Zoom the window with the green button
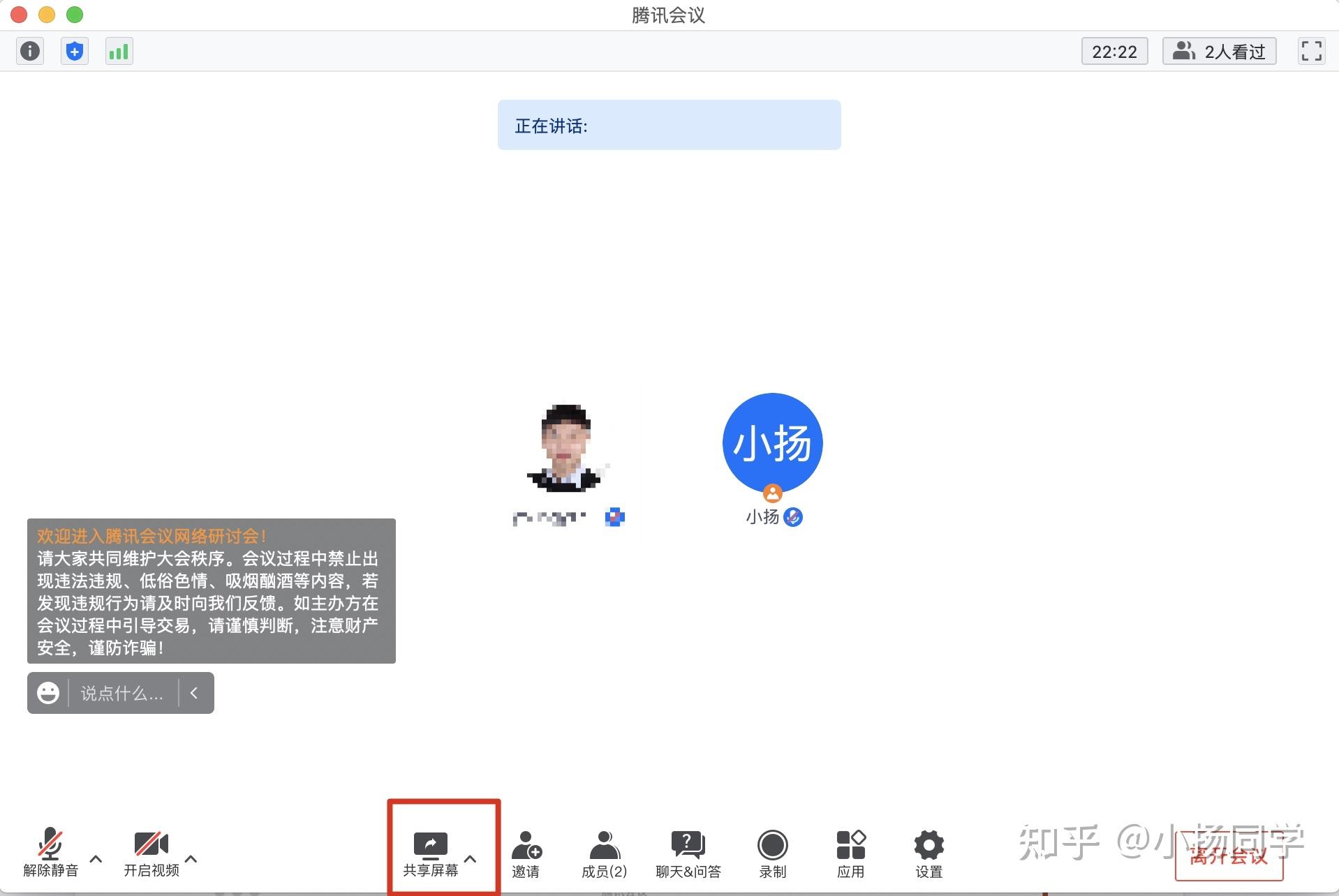This screenshot has height=896, width=1339. pos(75,15)
